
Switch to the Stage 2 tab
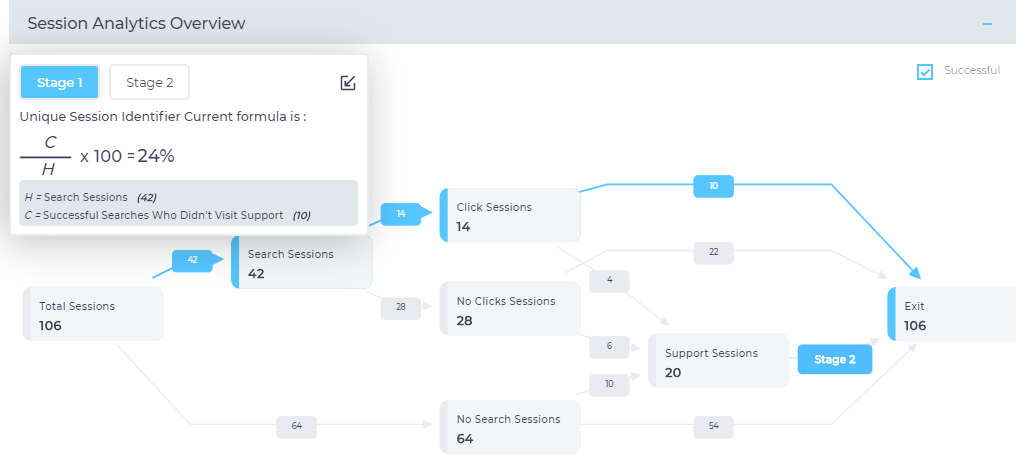(x=149, y=82)
